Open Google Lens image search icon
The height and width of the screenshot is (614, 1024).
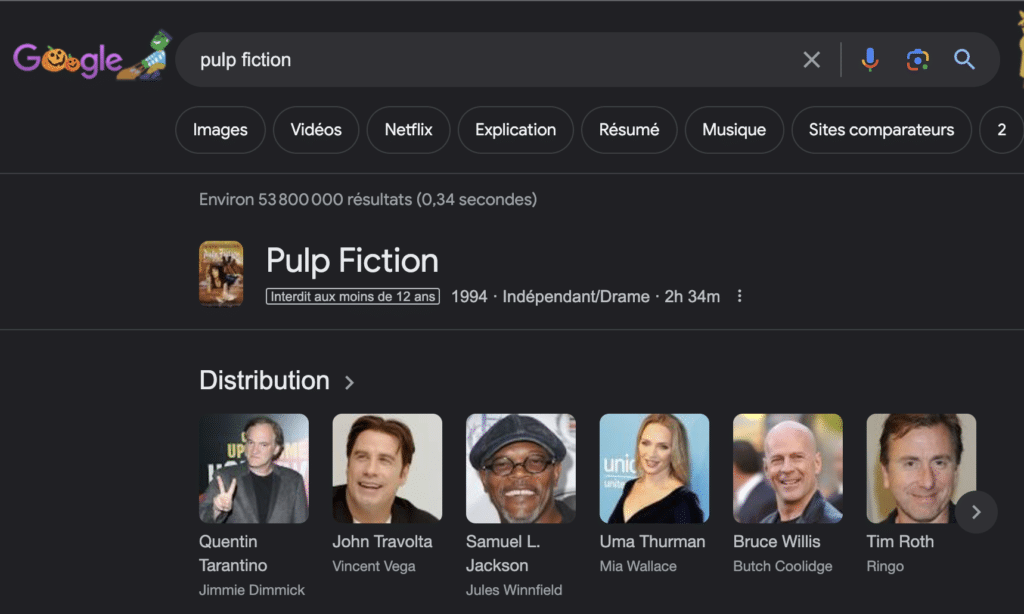[x=918, y=59]
